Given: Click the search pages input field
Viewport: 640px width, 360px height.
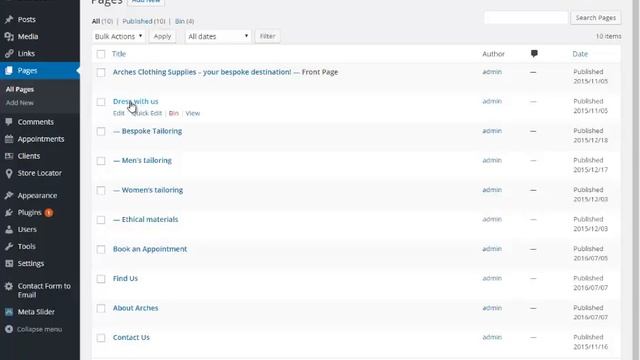Looking at the screenshot, I should pos(526,18).
